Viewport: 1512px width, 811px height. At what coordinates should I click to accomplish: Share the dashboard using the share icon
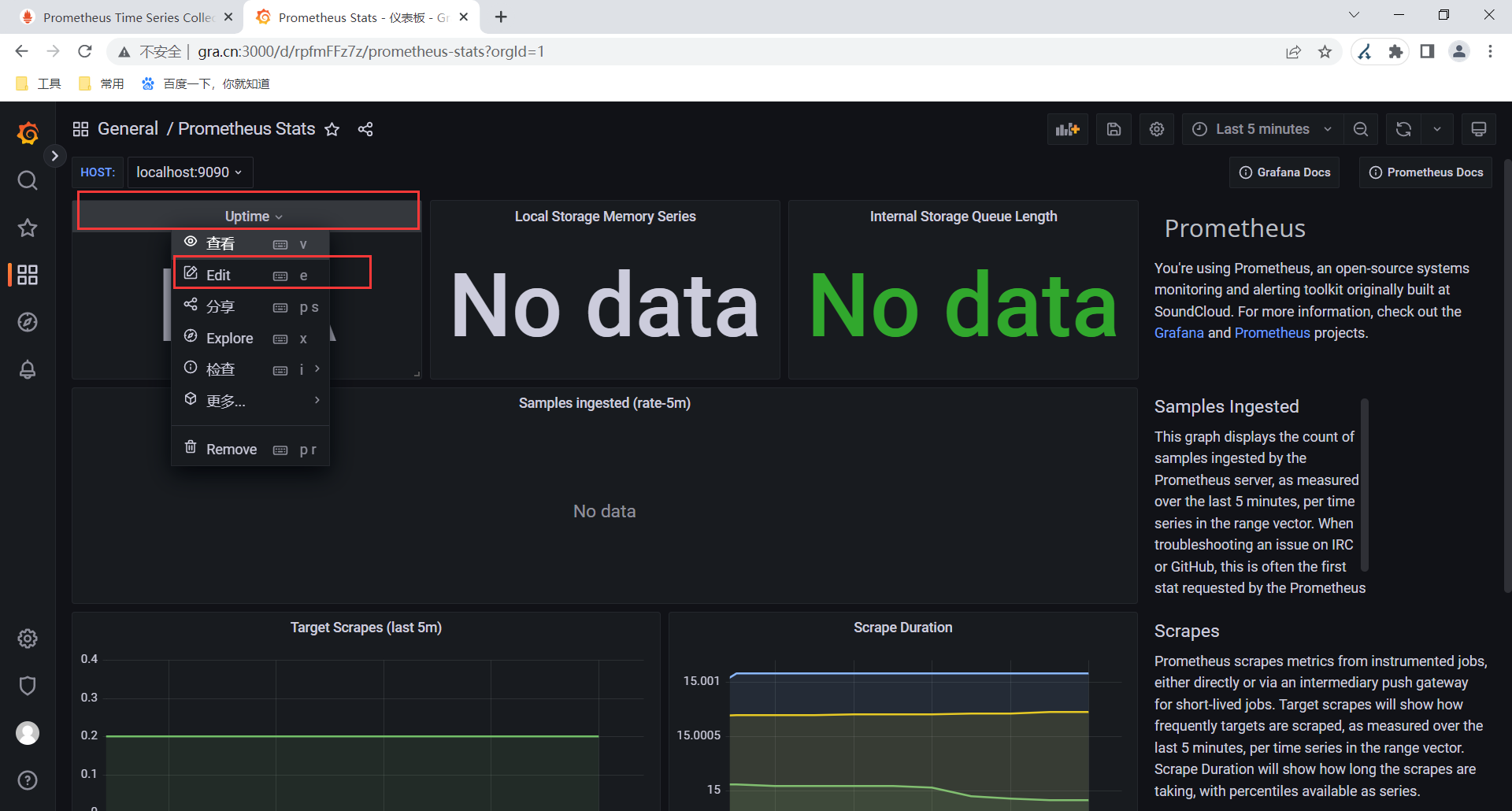pos(365,129)
